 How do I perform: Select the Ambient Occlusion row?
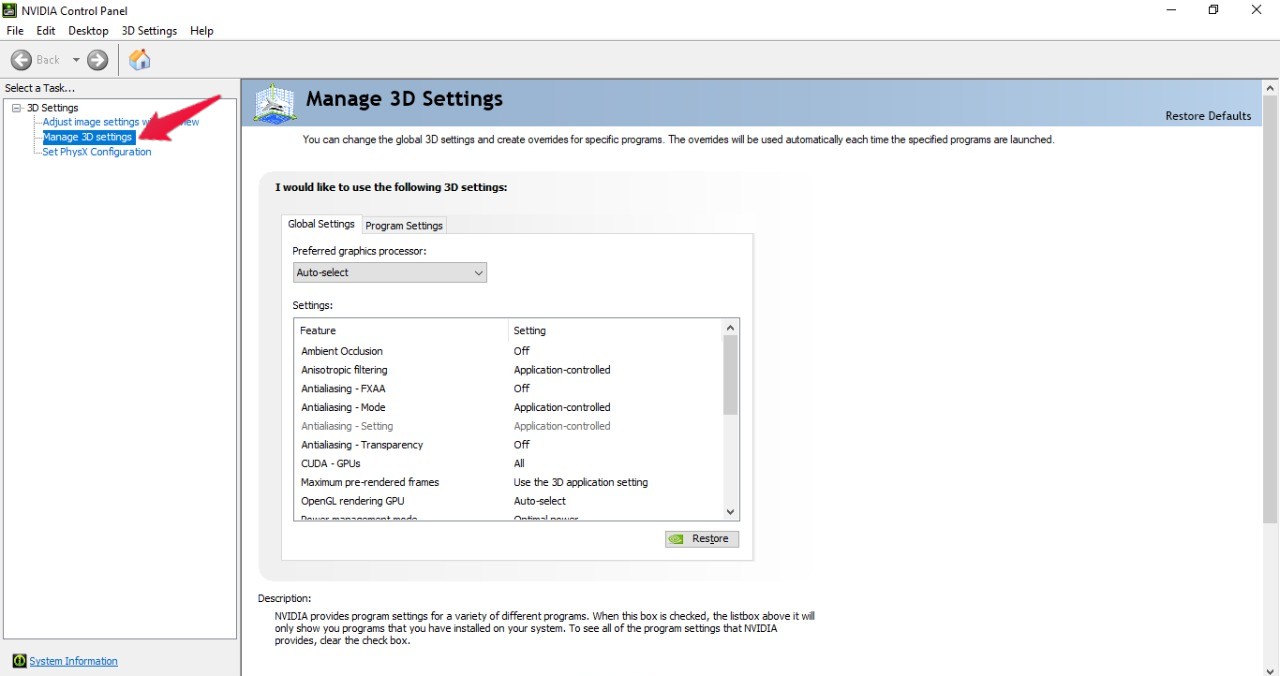(508, 351)
